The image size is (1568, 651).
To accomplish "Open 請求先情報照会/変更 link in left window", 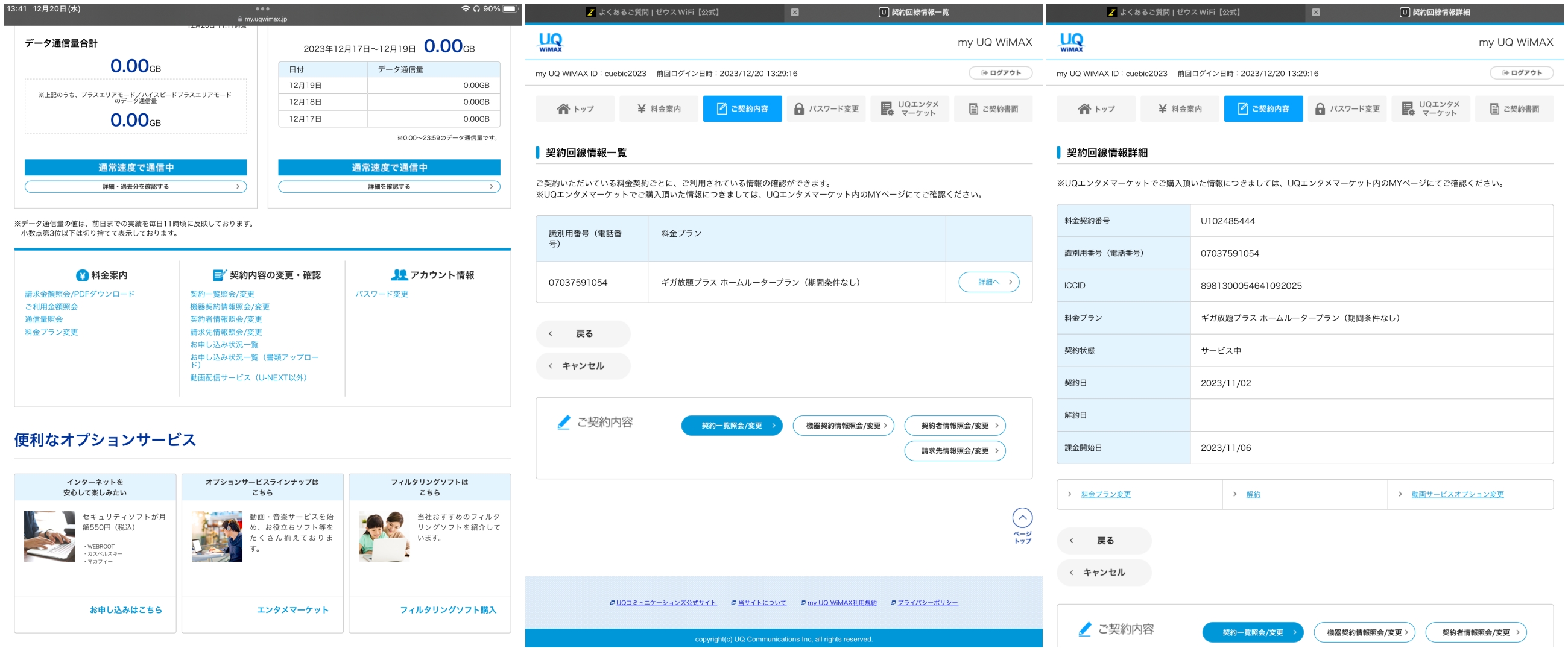I will pyautogui.click(x=226, y=333).
